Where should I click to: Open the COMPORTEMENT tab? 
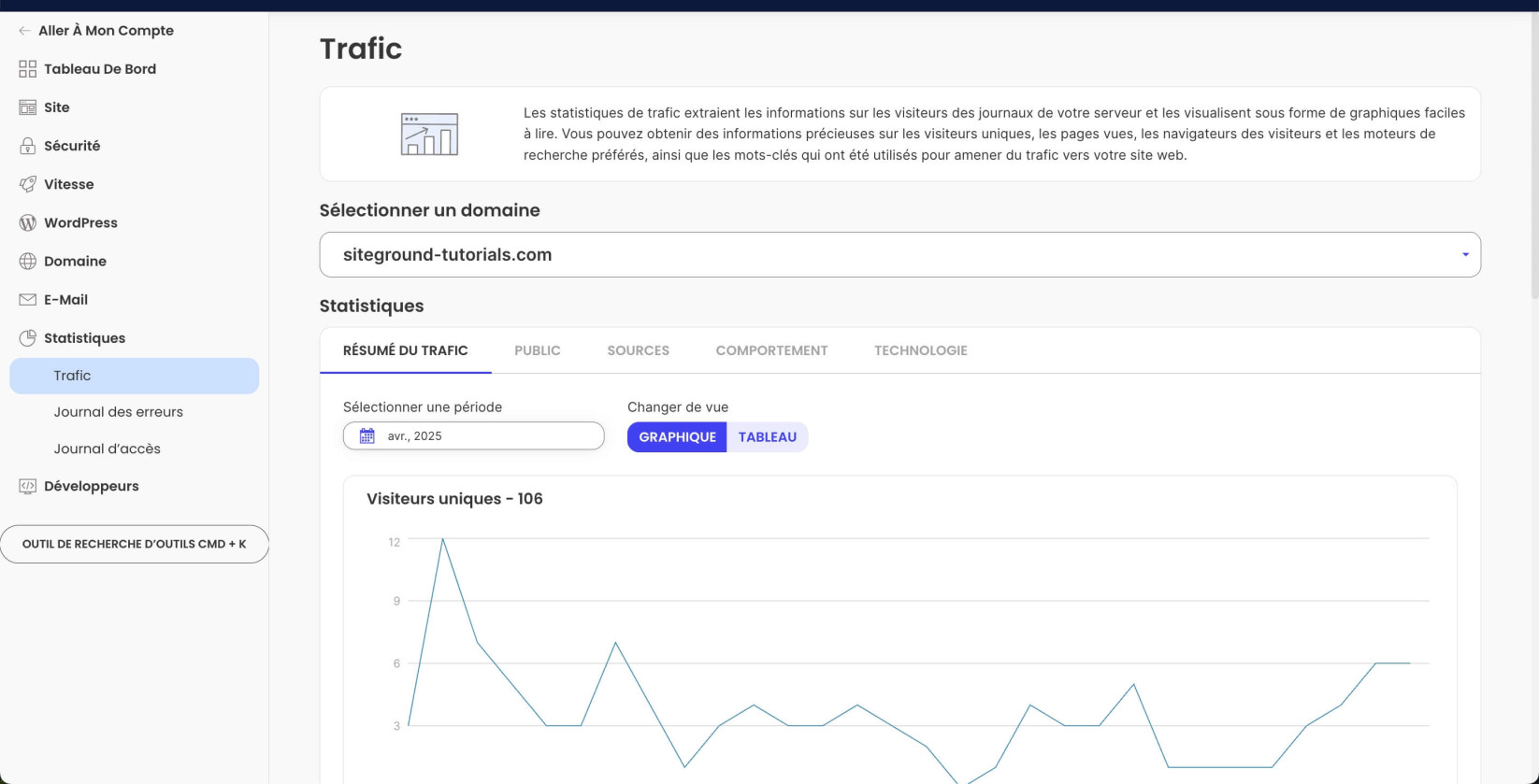771,350
